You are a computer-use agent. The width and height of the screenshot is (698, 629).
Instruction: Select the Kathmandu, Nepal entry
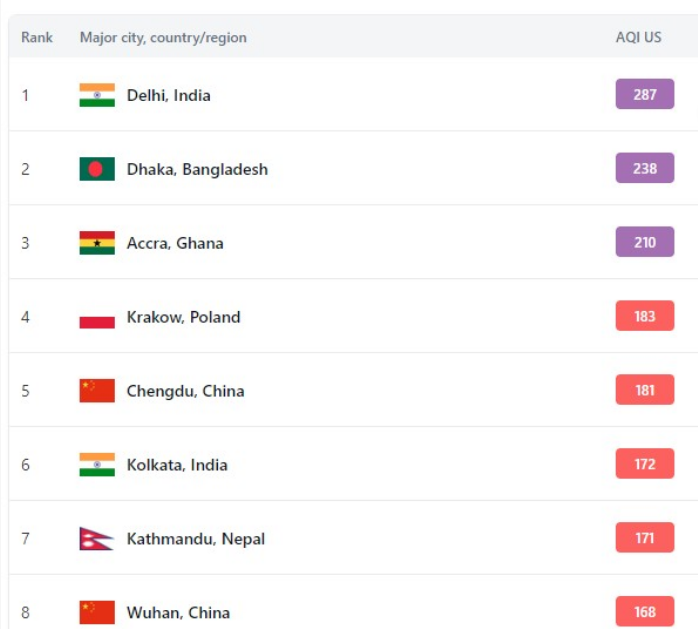tap(195, 539)
